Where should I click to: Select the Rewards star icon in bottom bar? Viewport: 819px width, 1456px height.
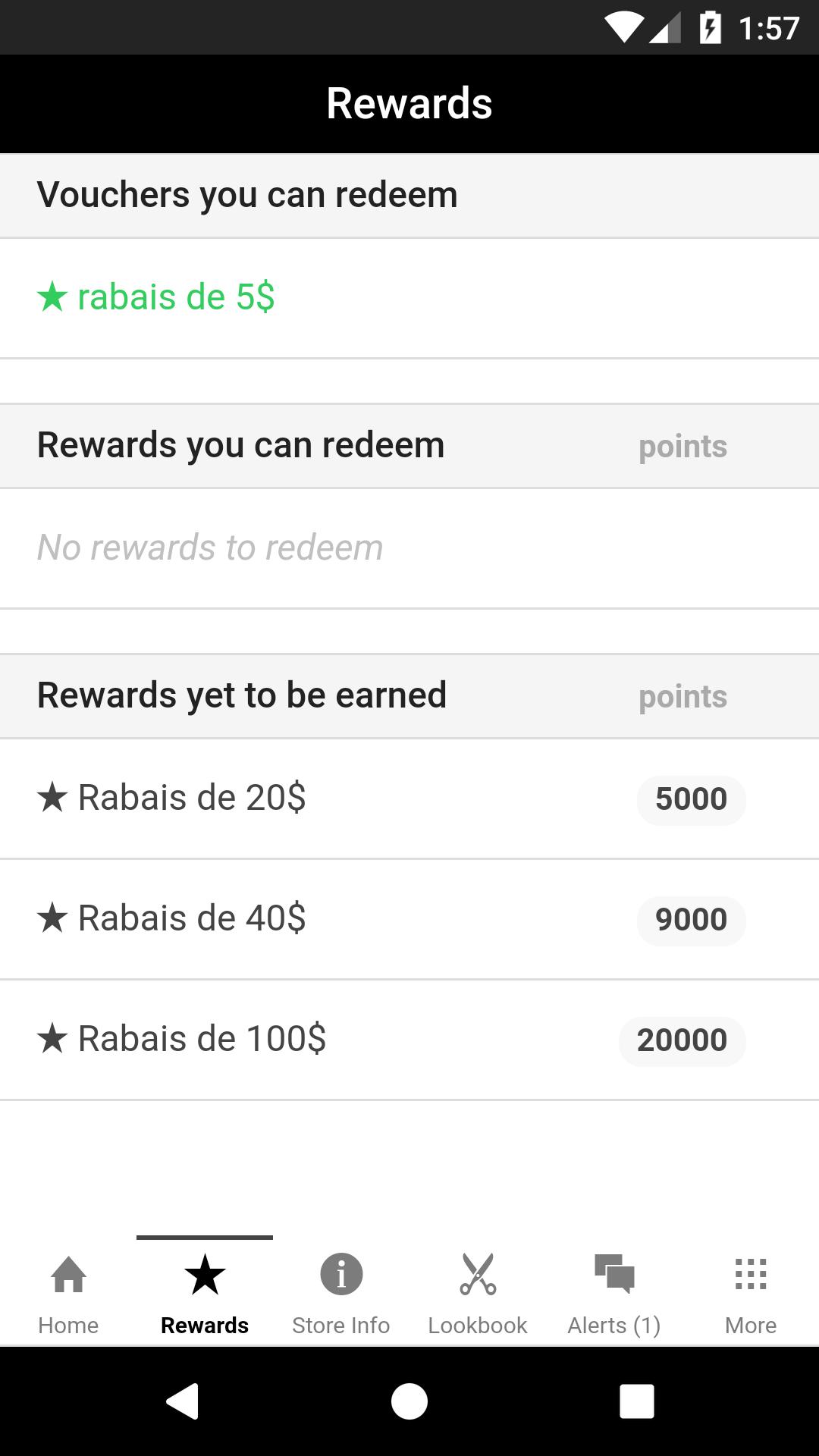pos(205,1274)
